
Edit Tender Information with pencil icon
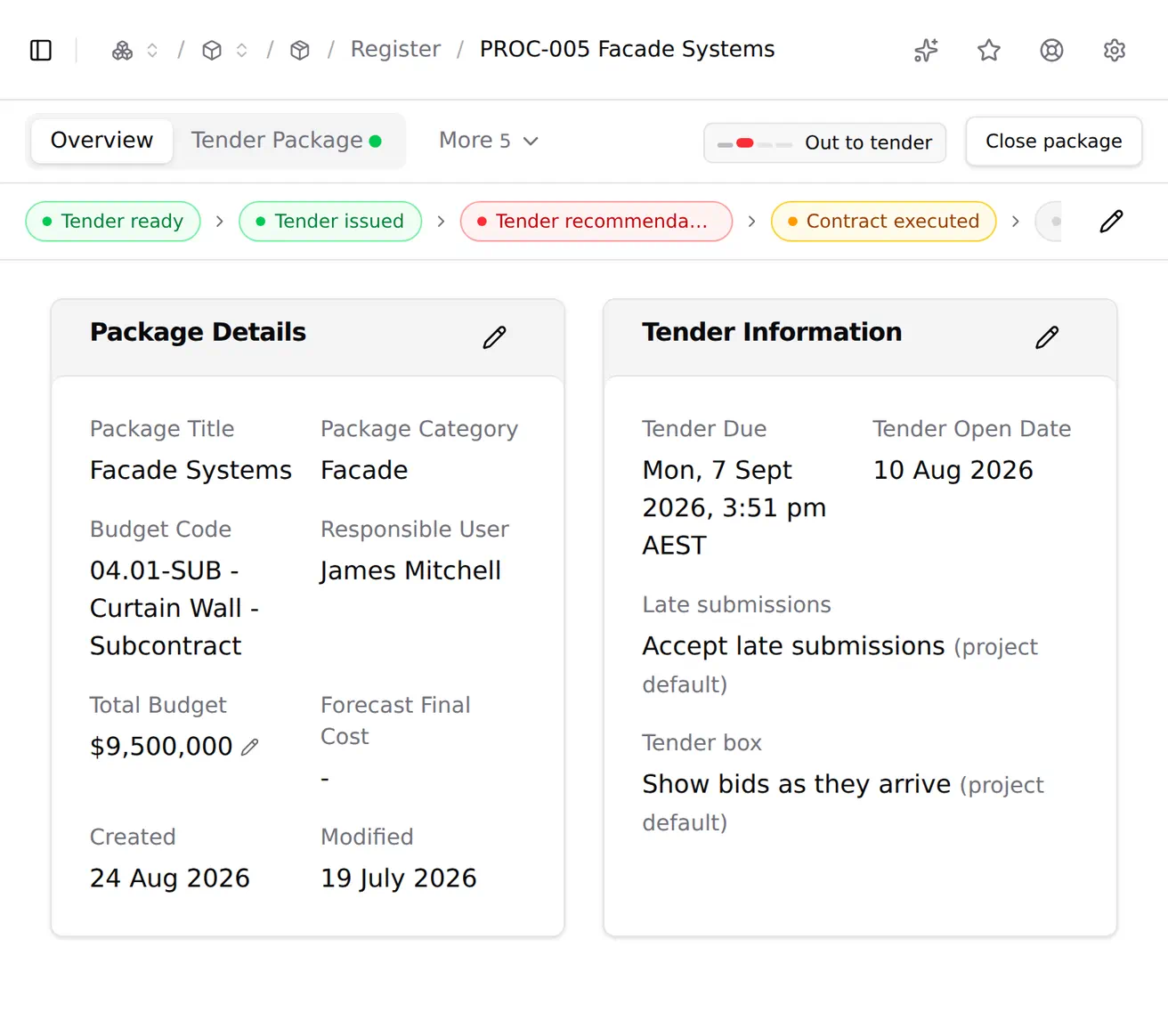[1047, 337]
